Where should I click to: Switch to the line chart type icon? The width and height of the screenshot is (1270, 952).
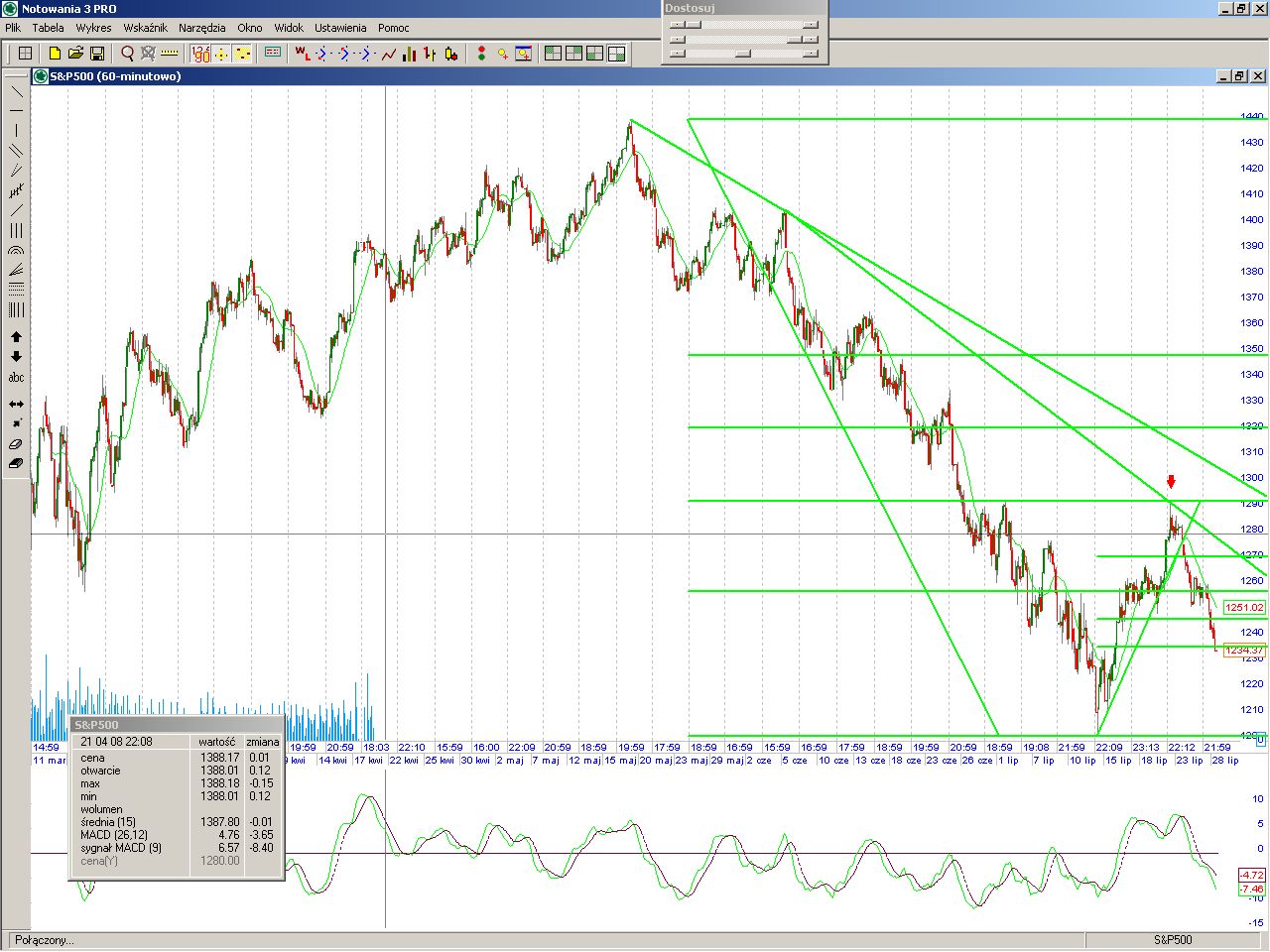[388, 54]
